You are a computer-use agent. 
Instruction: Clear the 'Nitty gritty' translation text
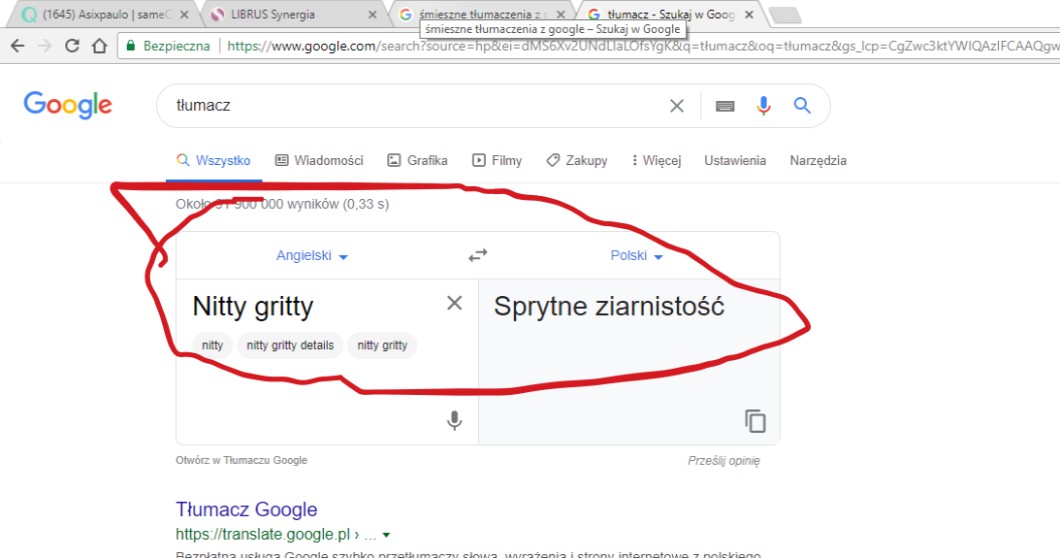[454, 303]
